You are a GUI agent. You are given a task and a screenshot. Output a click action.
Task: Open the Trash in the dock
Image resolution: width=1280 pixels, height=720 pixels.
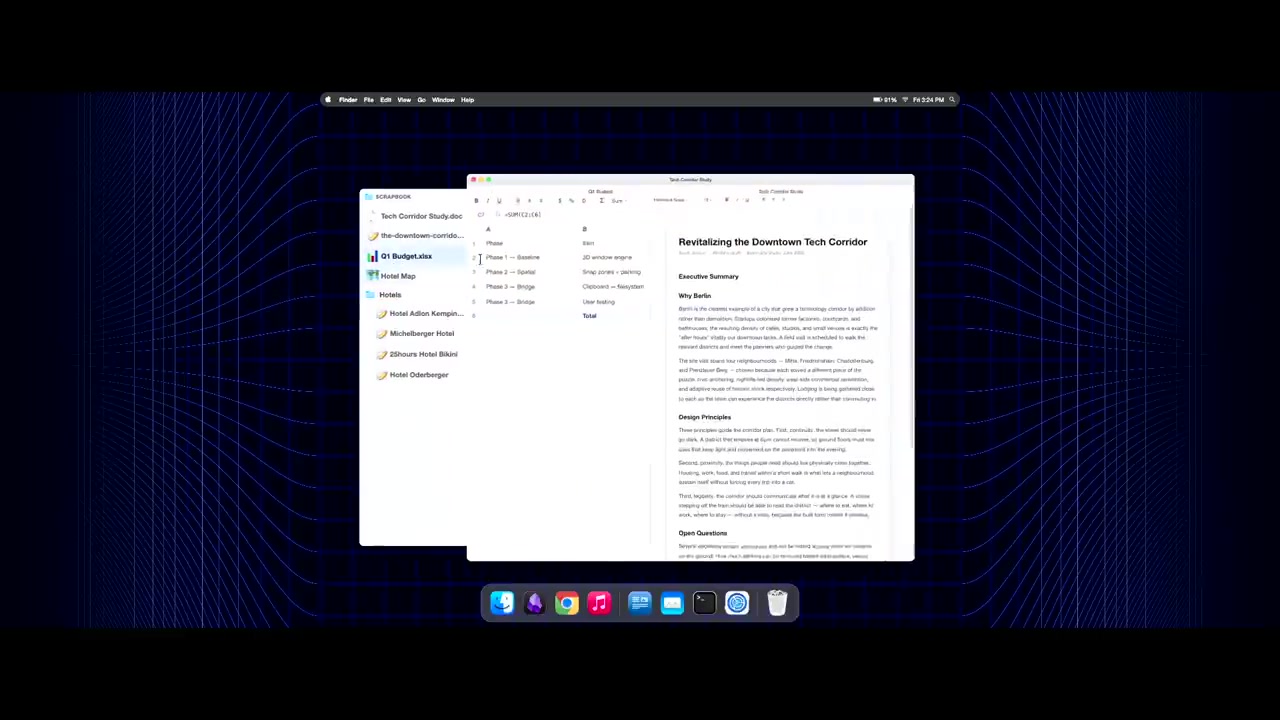pyautogui.click(x=777, y=603)
